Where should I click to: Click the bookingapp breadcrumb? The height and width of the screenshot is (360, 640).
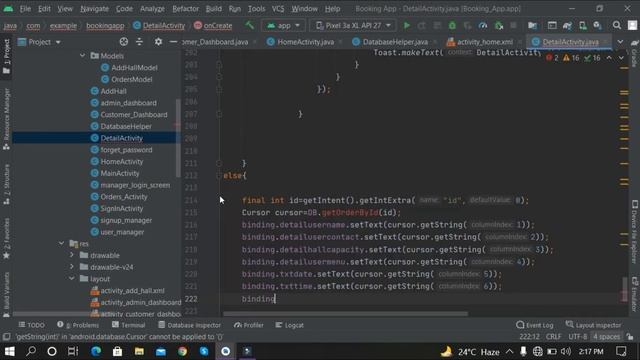[x=105, y=26]
